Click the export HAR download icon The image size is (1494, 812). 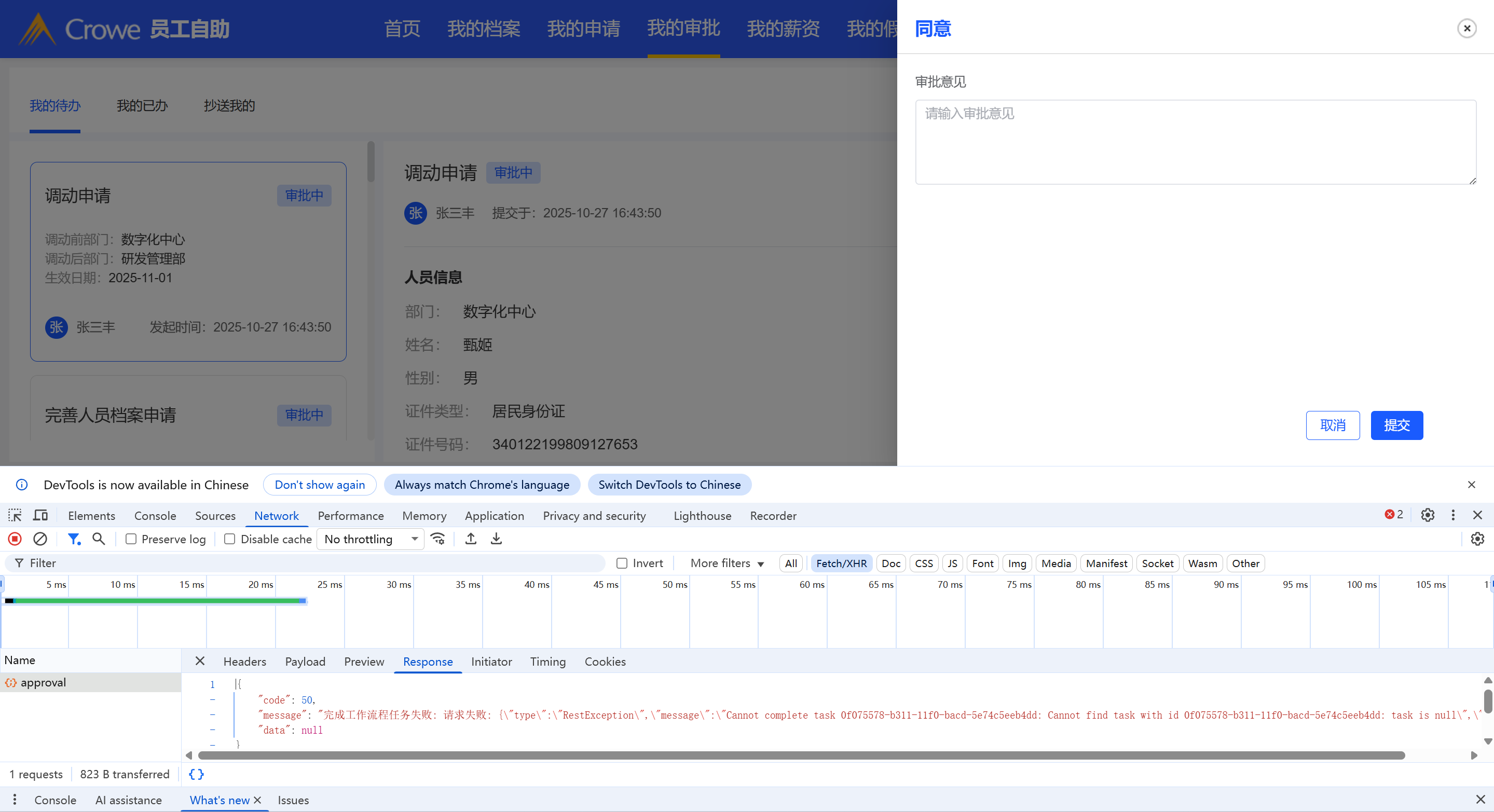[497, 539]
